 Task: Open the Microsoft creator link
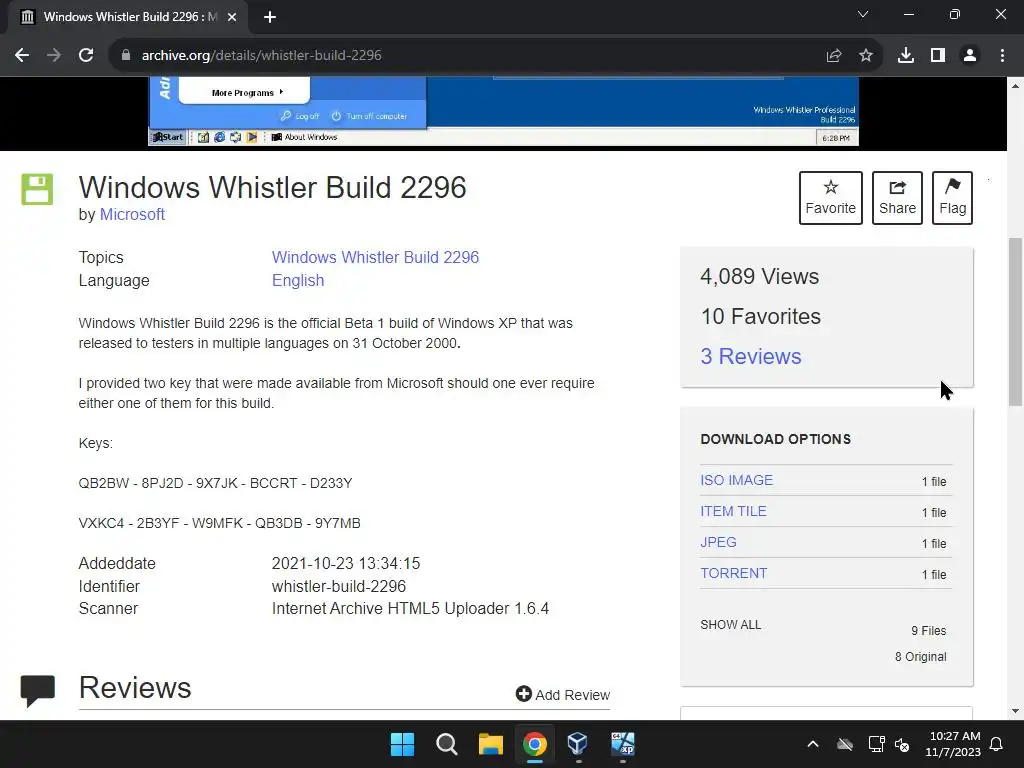[x=132, y=214]
